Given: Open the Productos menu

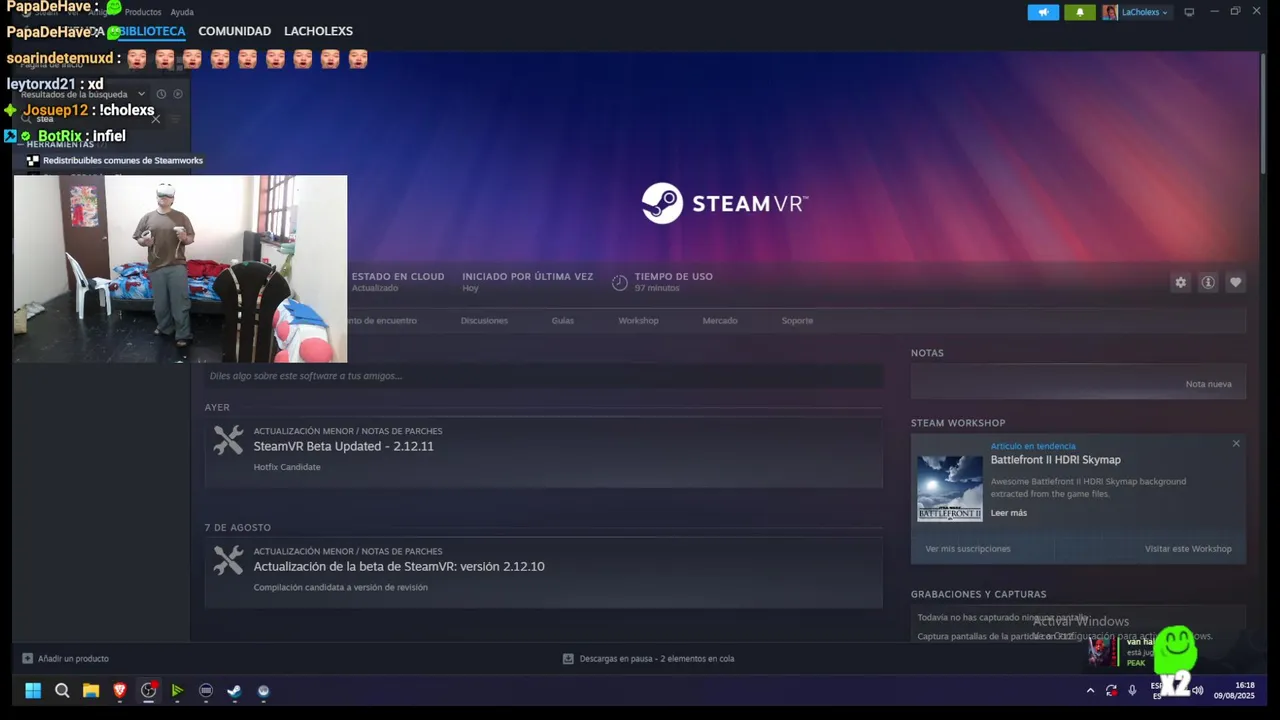Looking at the screenshot, I should 143,12.
